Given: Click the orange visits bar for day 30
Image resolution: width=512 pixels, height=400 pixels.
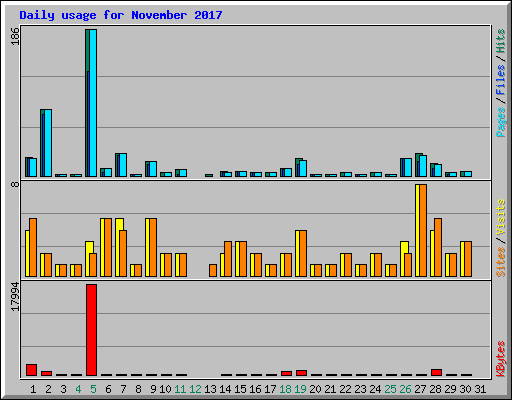Looking at the screenshot, I should click(x=468, y=259).
